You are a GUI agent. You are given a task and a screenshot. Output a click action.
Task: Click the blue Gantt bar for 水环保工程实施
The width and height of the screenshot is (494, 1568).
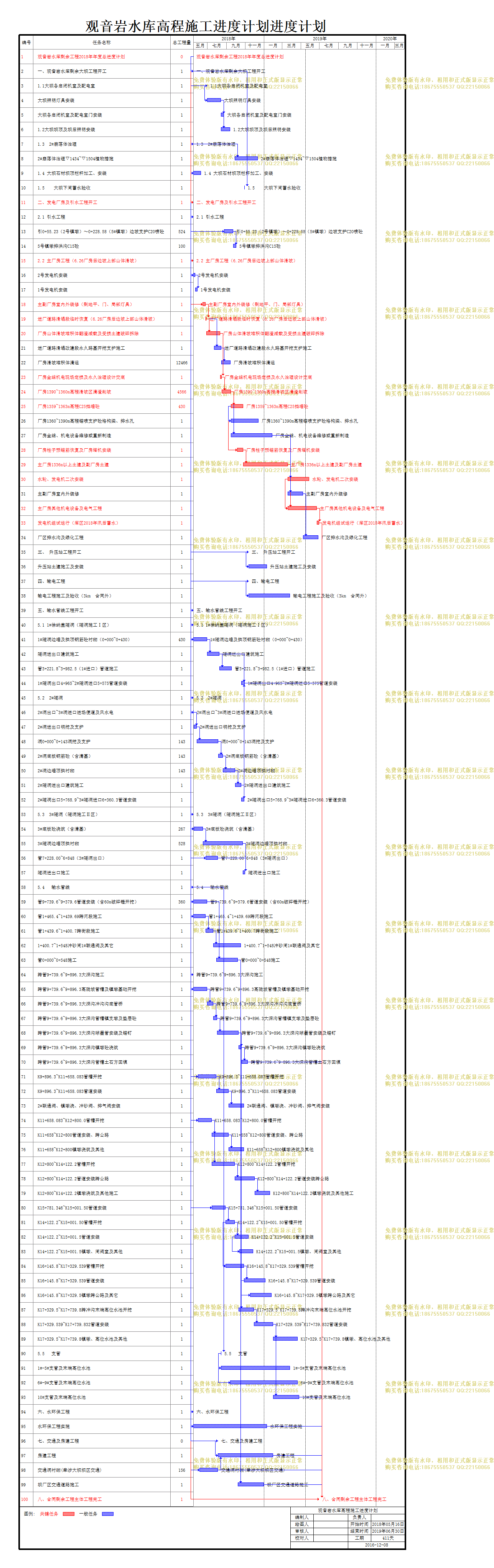pyautogui.click(x=230, y=1426)
